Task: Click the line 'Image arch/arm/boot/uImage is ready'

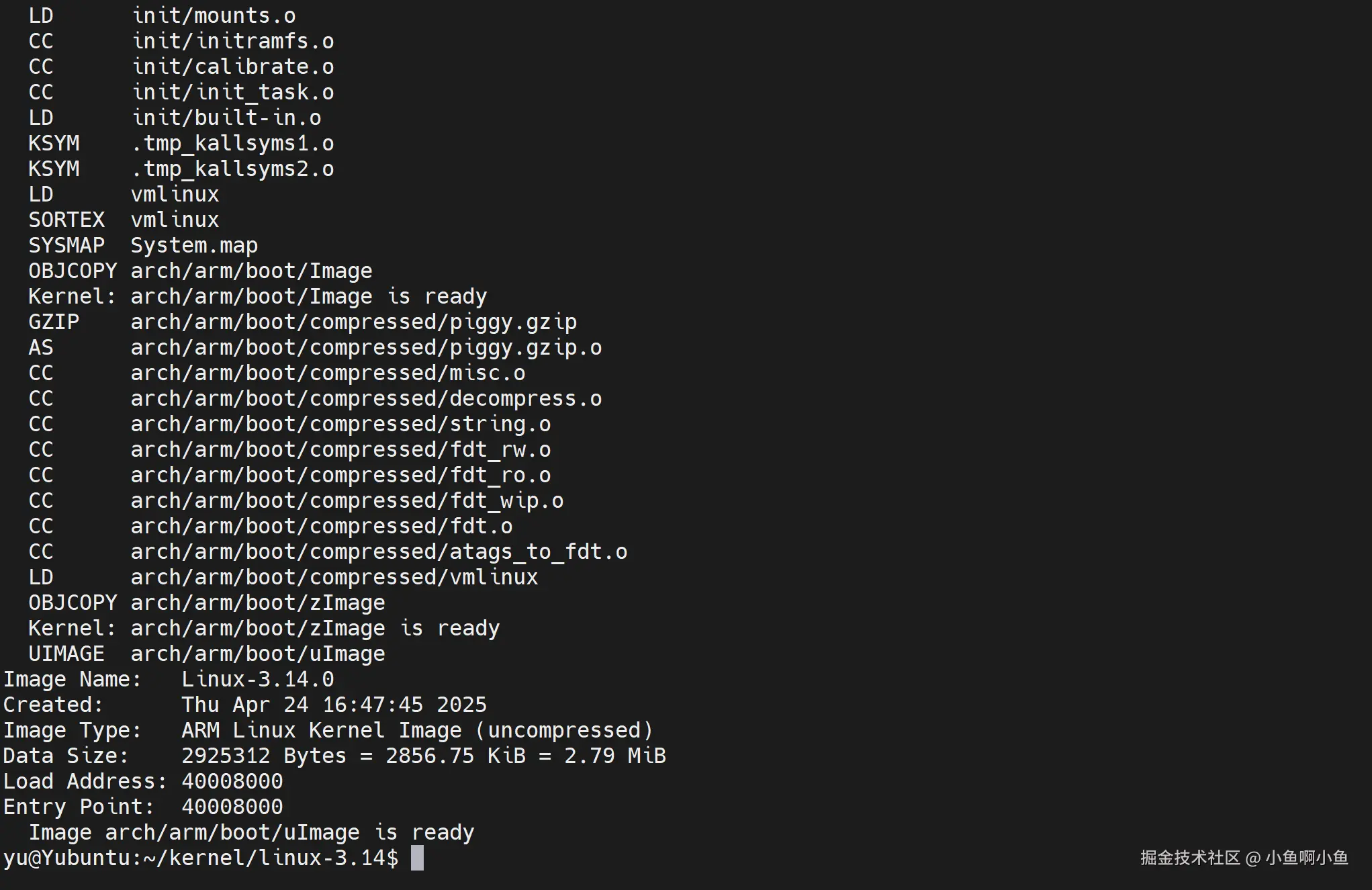Action: pyautogui.click(x=251, y=832)
